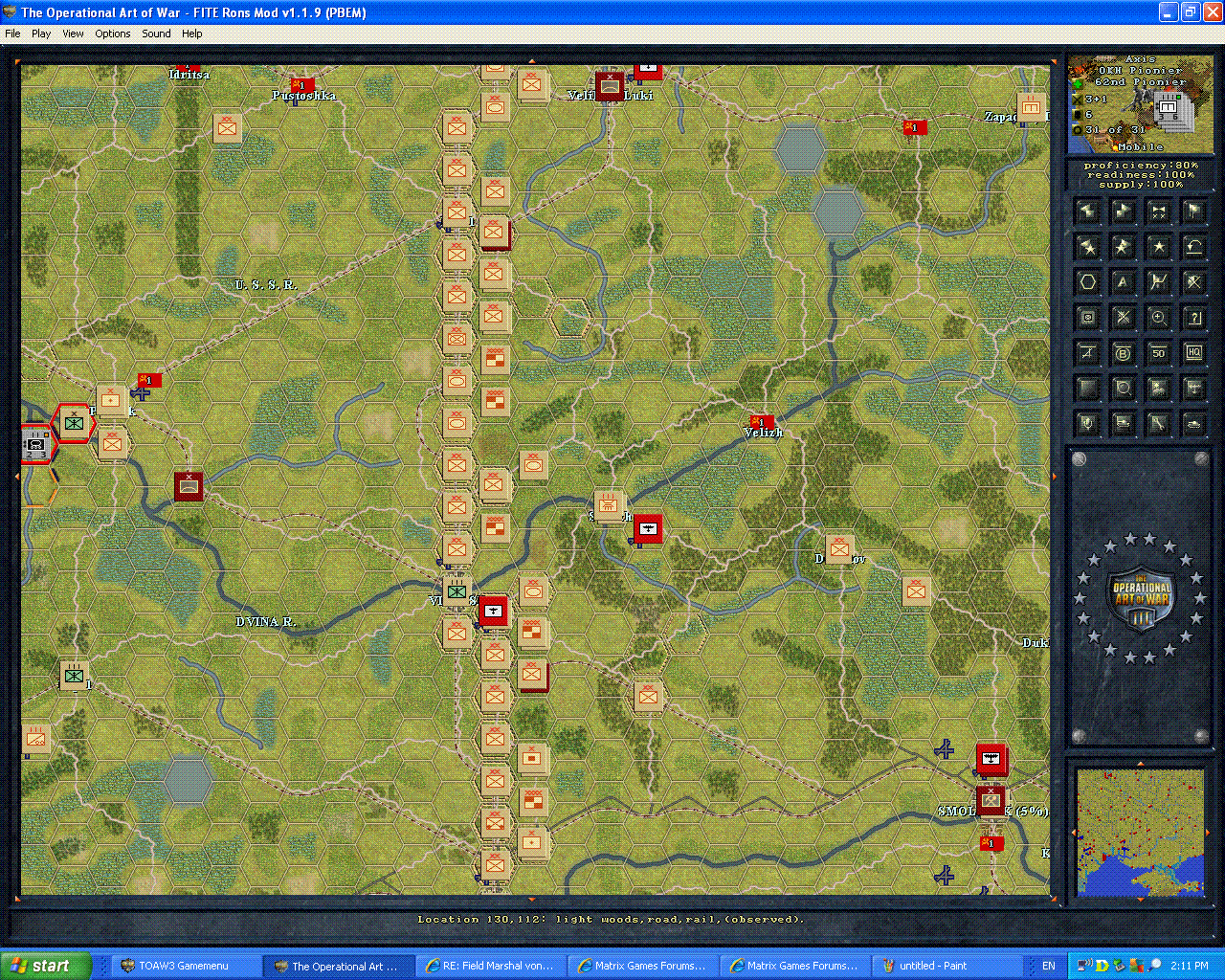Click the 'Pustoshka' town label
1225x980 pixels.
[303, 96]
